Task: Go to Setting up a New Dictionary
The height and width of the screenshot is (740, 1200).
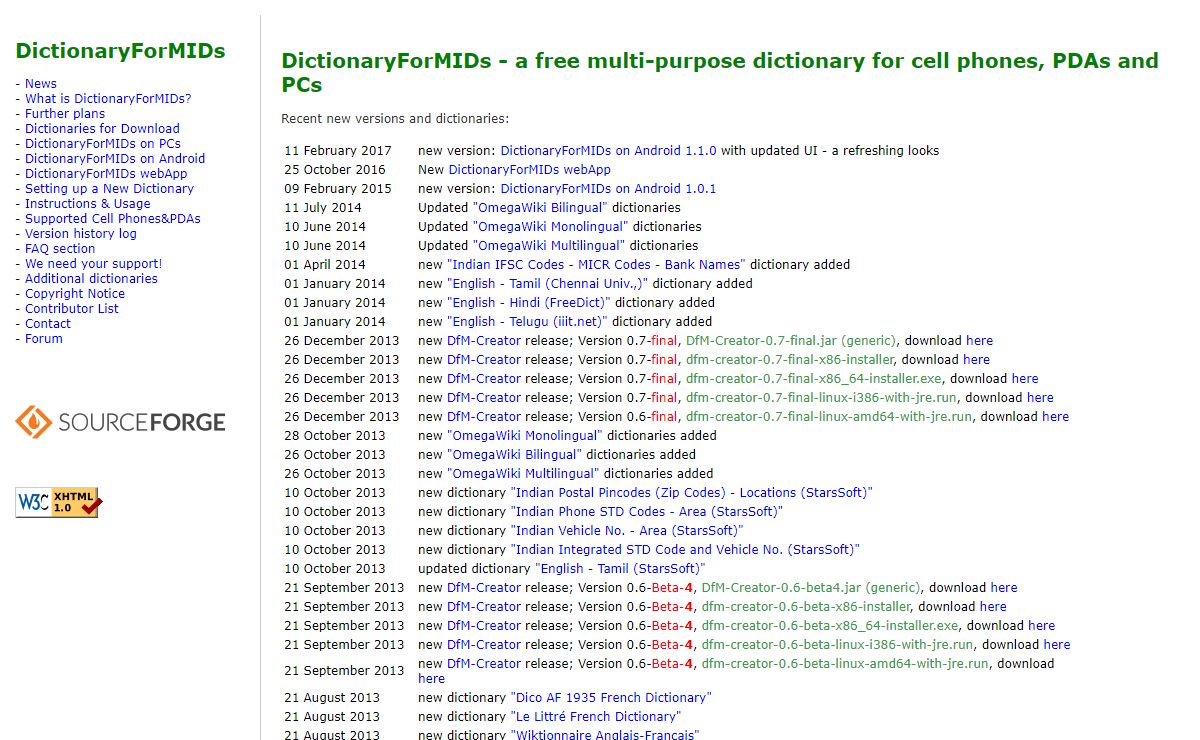Action: (x=109, y=189)
